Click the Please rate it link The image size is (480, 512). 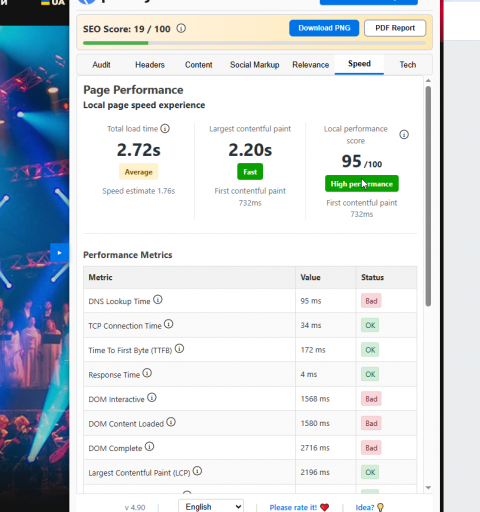click(293, 507)
